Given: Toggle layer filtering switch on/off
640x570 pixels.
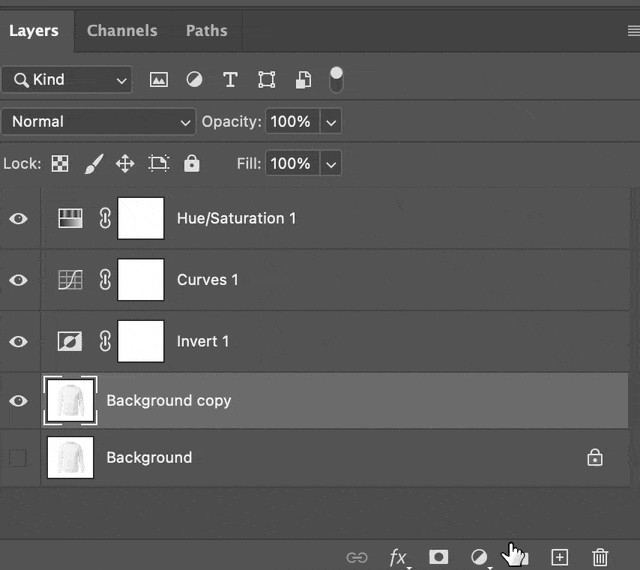Looking at the screenshot, I should coord(336,80).
